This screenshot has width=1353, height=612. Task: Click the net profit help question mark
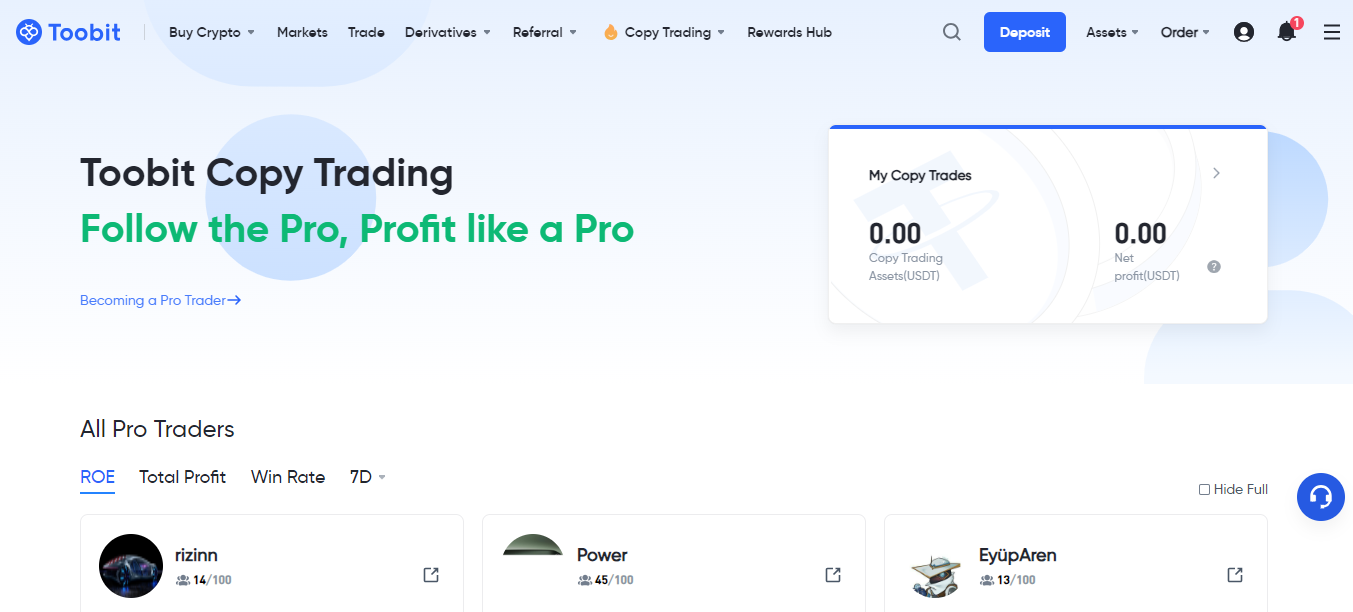pos(1214,267)
